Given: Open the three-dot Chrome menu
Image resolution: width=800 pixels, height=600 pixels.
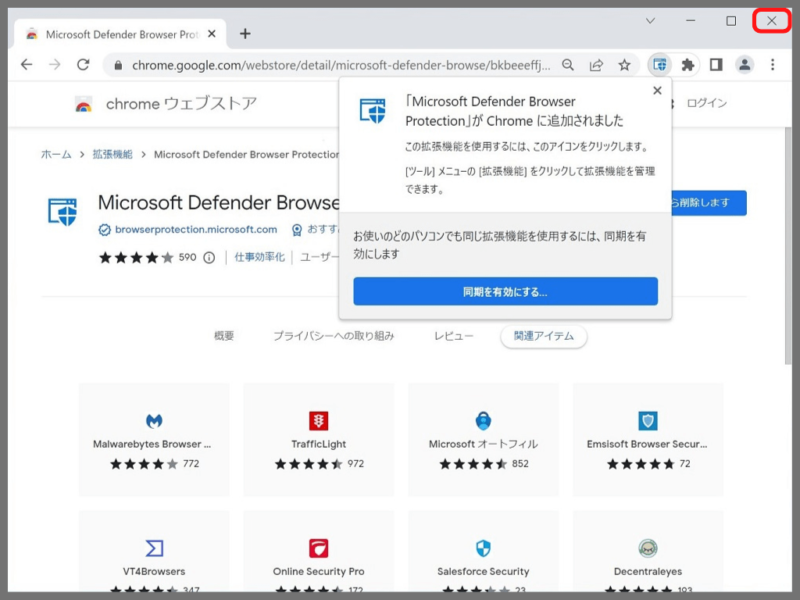Looking at the screenshot, I should [x=773, y=64].
